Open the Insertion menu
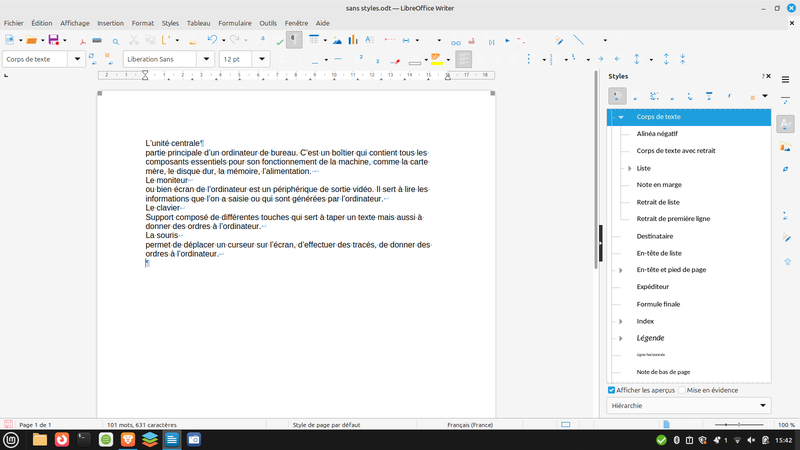 [x=110, y=22]
